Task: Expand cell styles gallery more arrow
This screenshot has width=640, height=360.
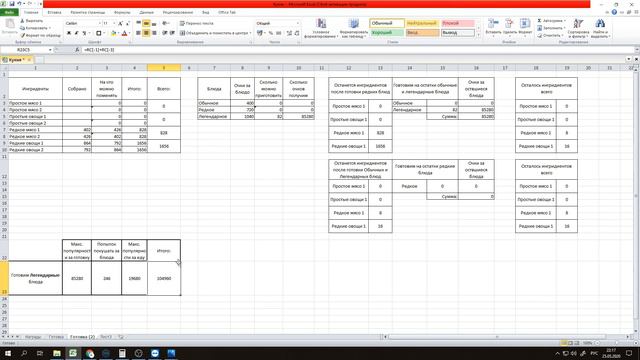Action: (x=478, y=35)
